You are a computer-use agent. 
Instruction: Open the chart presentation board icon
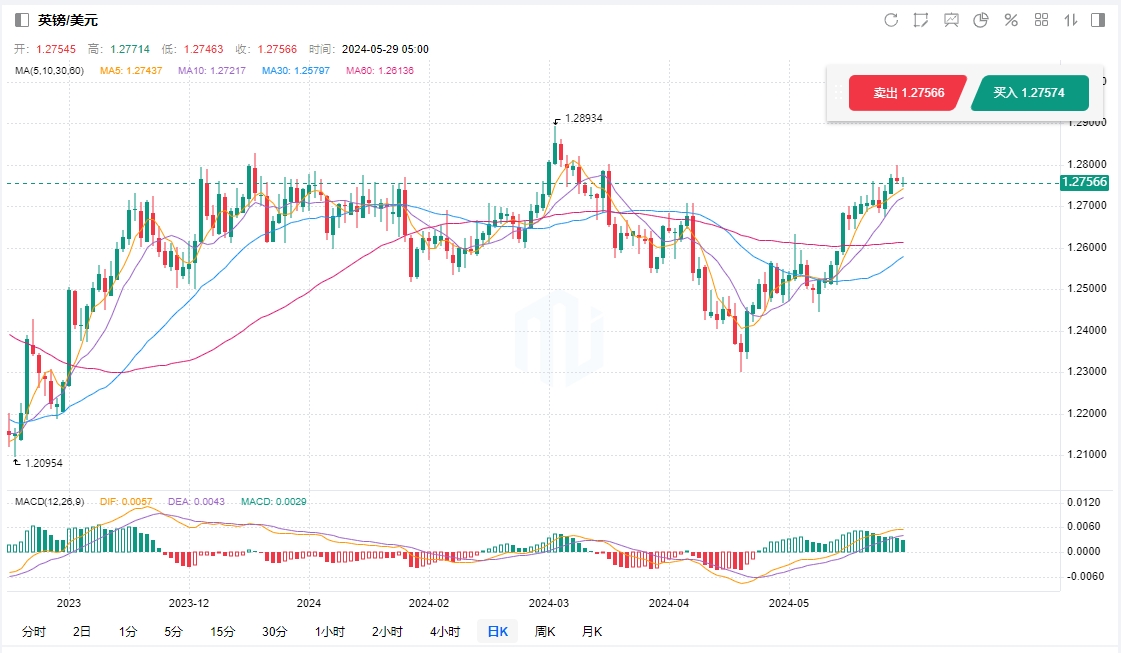pyautogui.click(x=951, y=20)
